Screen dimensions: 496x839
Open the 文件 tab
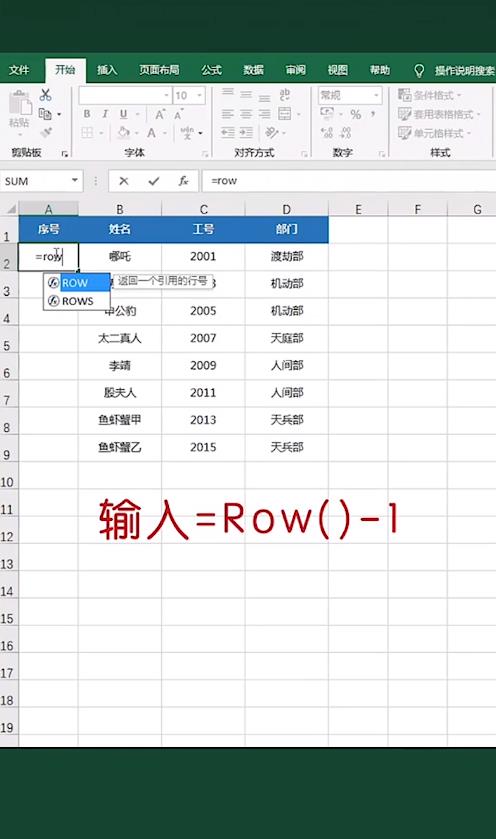click(19, 70)
